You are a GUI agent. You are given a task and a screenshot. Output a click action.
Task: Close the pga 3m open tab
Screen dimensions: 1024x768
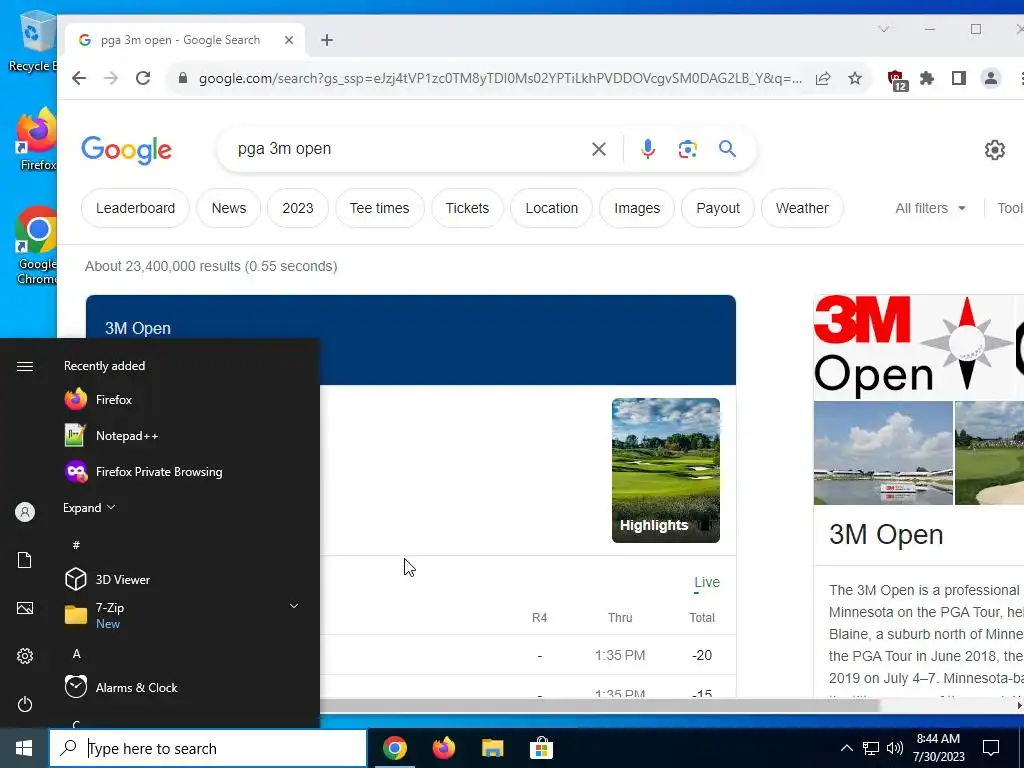[289, 40]
